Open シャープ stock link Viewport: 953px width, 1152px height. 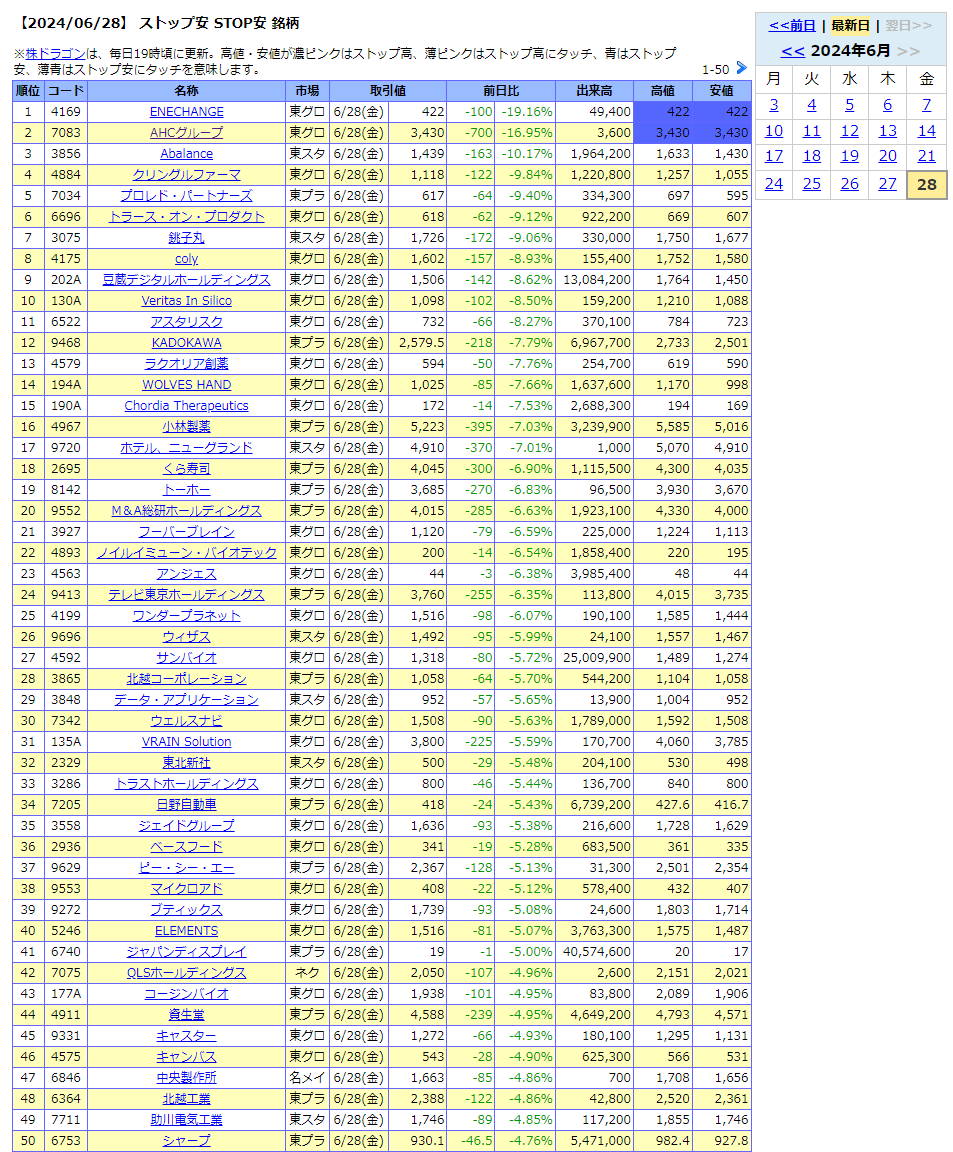click(187, 1141)
